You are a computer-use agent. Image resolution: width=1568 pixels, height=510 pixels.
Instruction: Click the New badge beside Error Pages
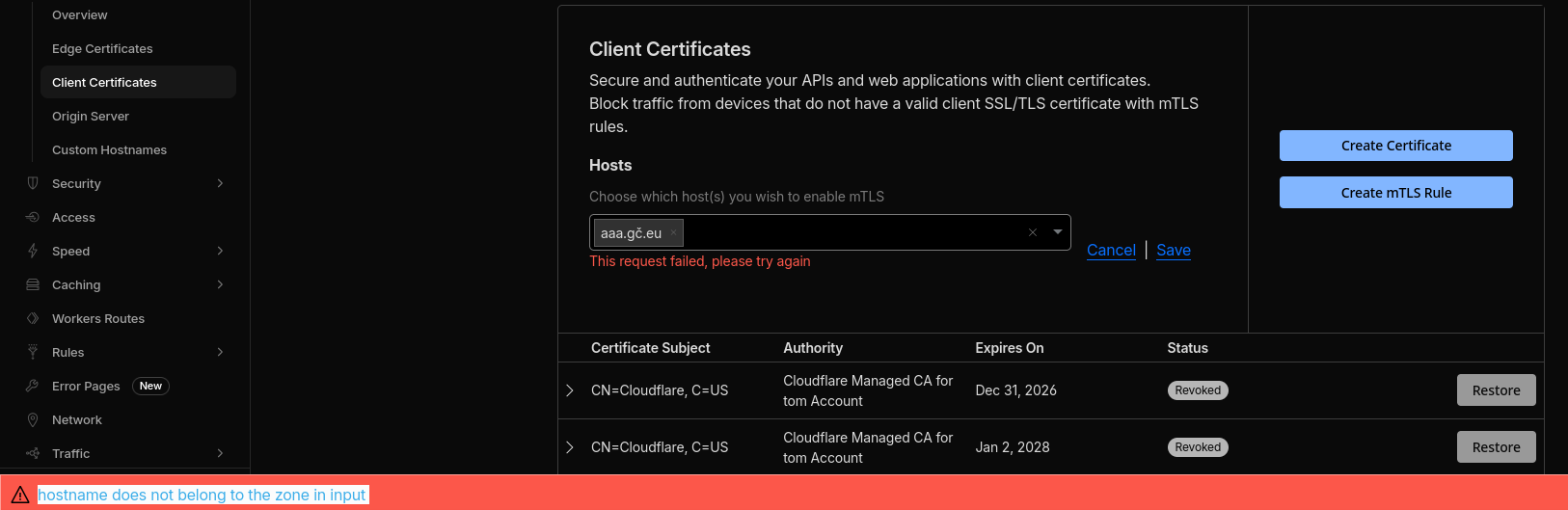pyautogui.click(x=150, y=386)
